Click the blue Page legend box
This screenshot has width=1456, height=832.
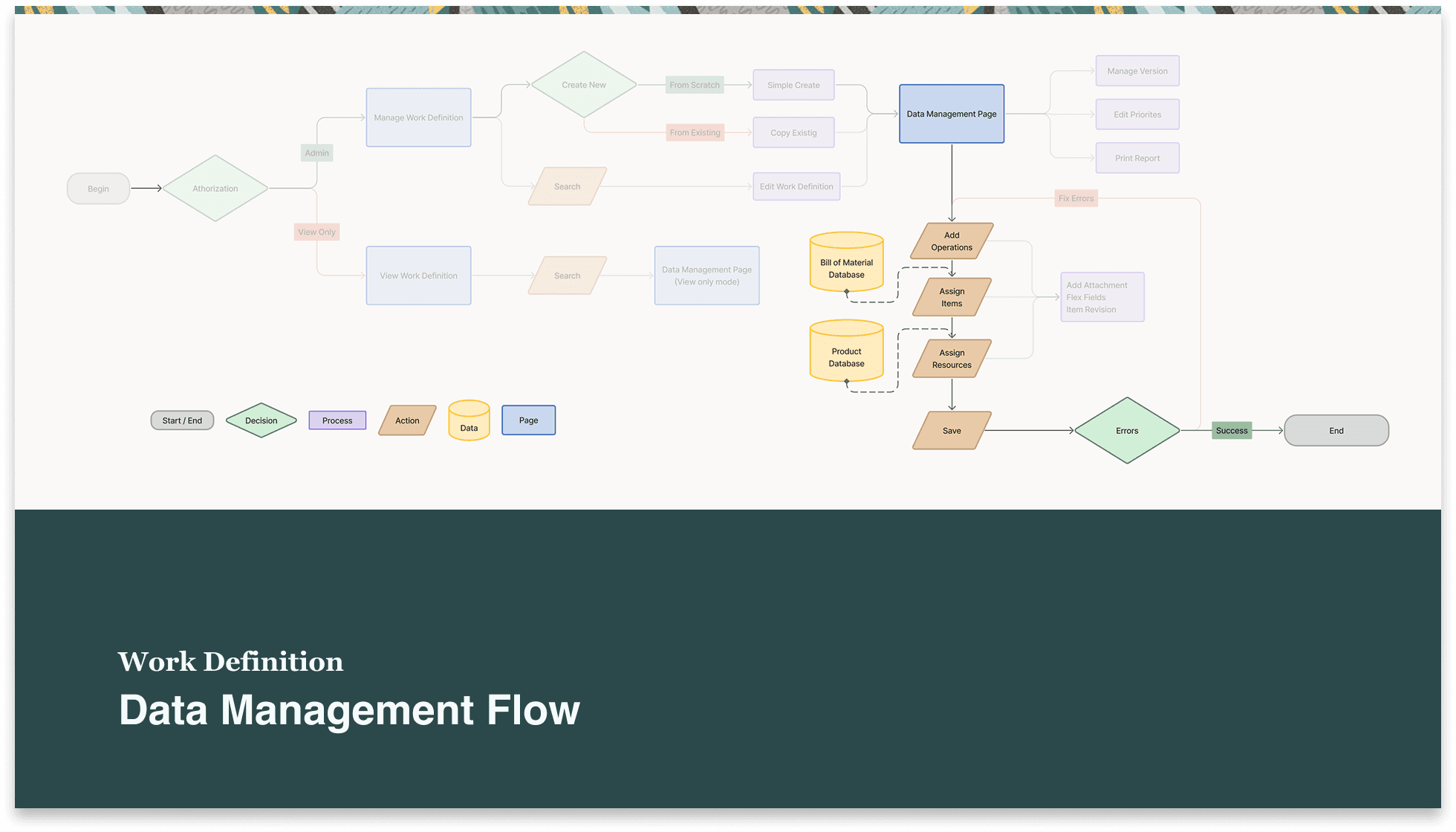528,420
